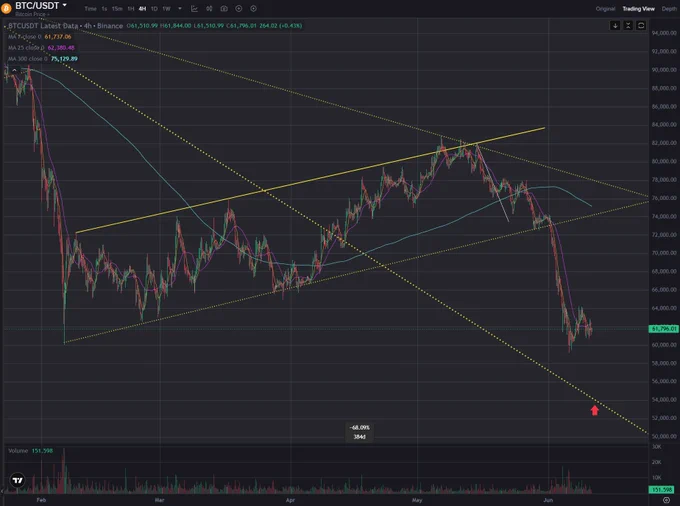This screenshot has height=506, width=680.
Task: Click the May label on time axis
Action: point(417,500)
